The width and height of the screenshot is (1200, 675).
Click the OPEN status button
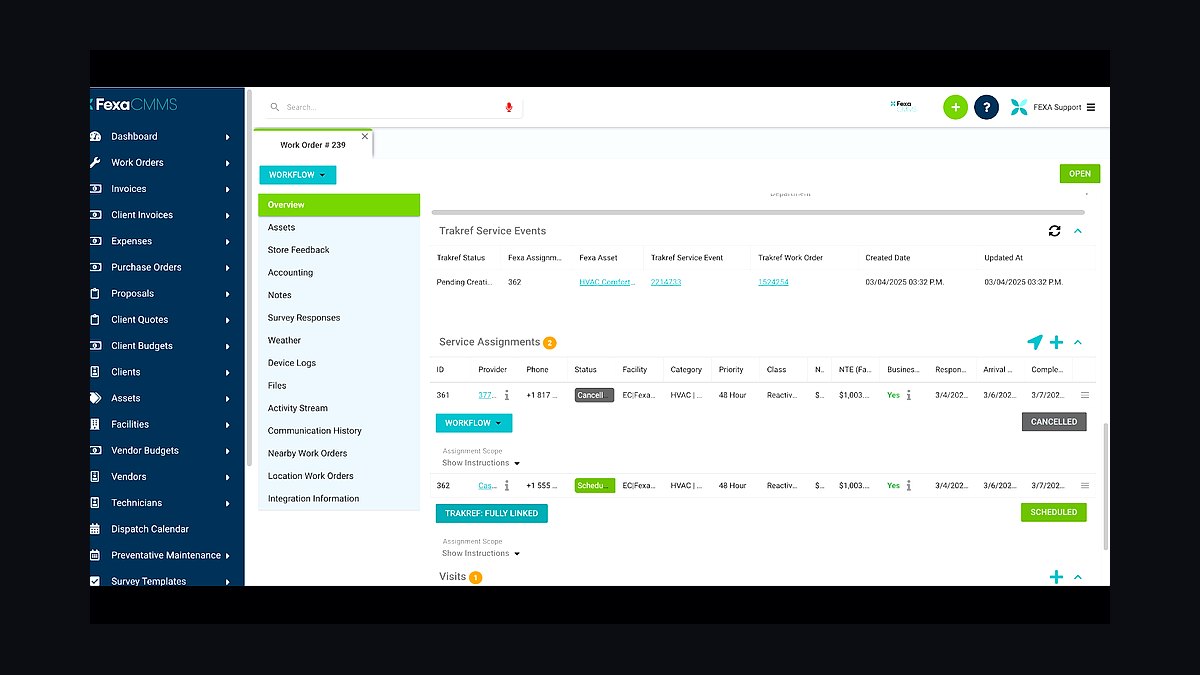1080,174
